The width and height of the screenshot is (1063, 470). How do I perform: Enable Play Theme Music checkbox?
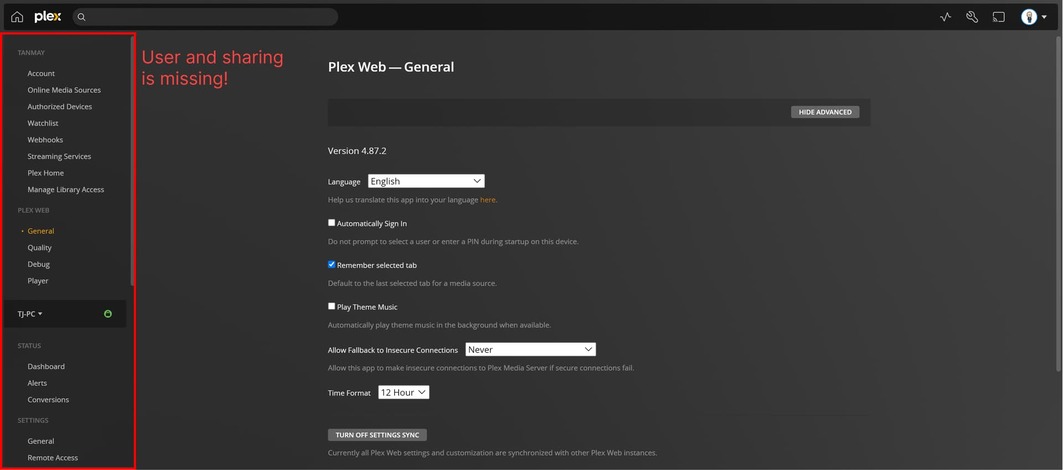(x=332, y=307)
